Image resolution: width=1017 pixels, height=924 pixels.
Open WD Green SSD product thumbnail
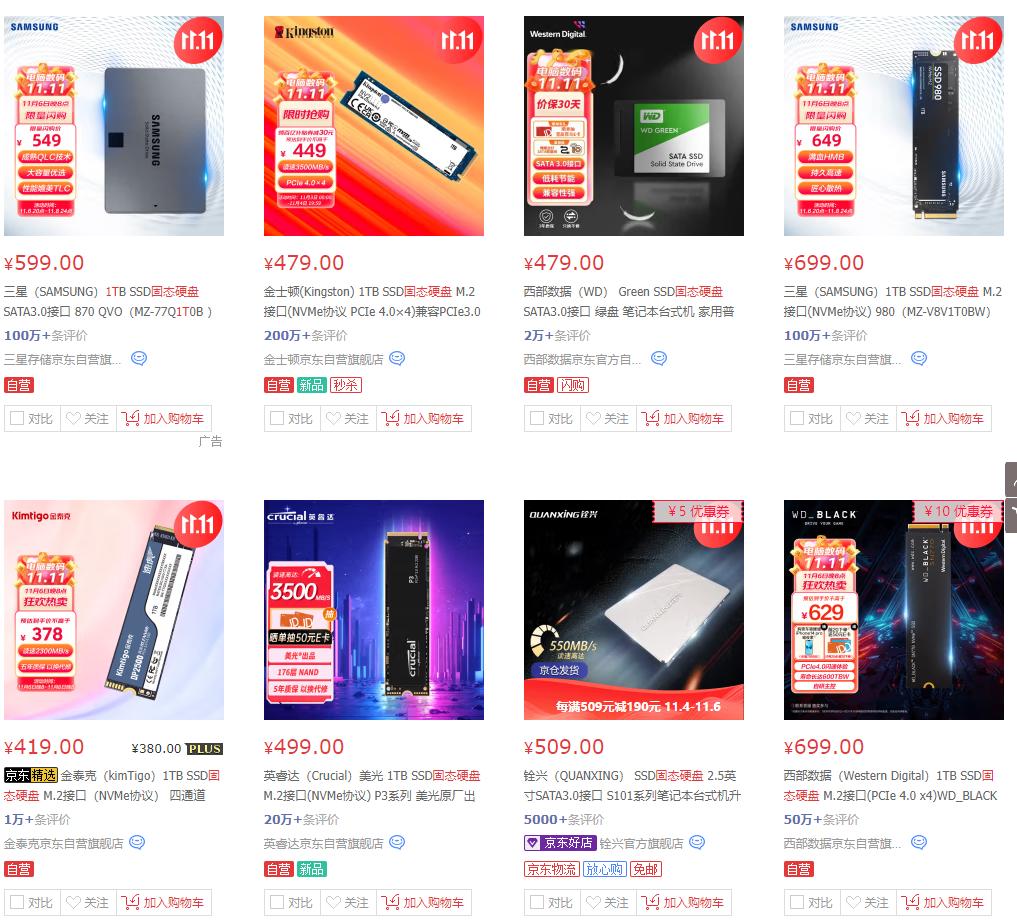coord(634,126)
